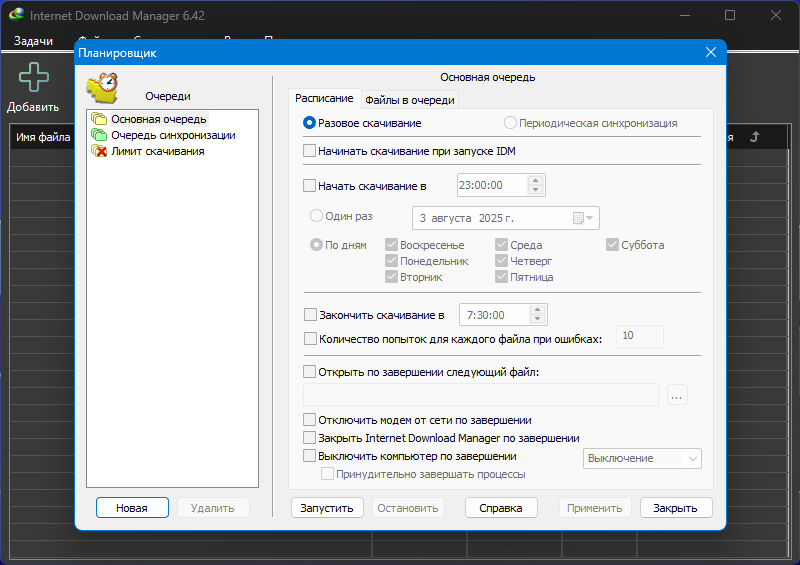
Task: Switch to Файлы в очереди tab
Action: [410, 100]
